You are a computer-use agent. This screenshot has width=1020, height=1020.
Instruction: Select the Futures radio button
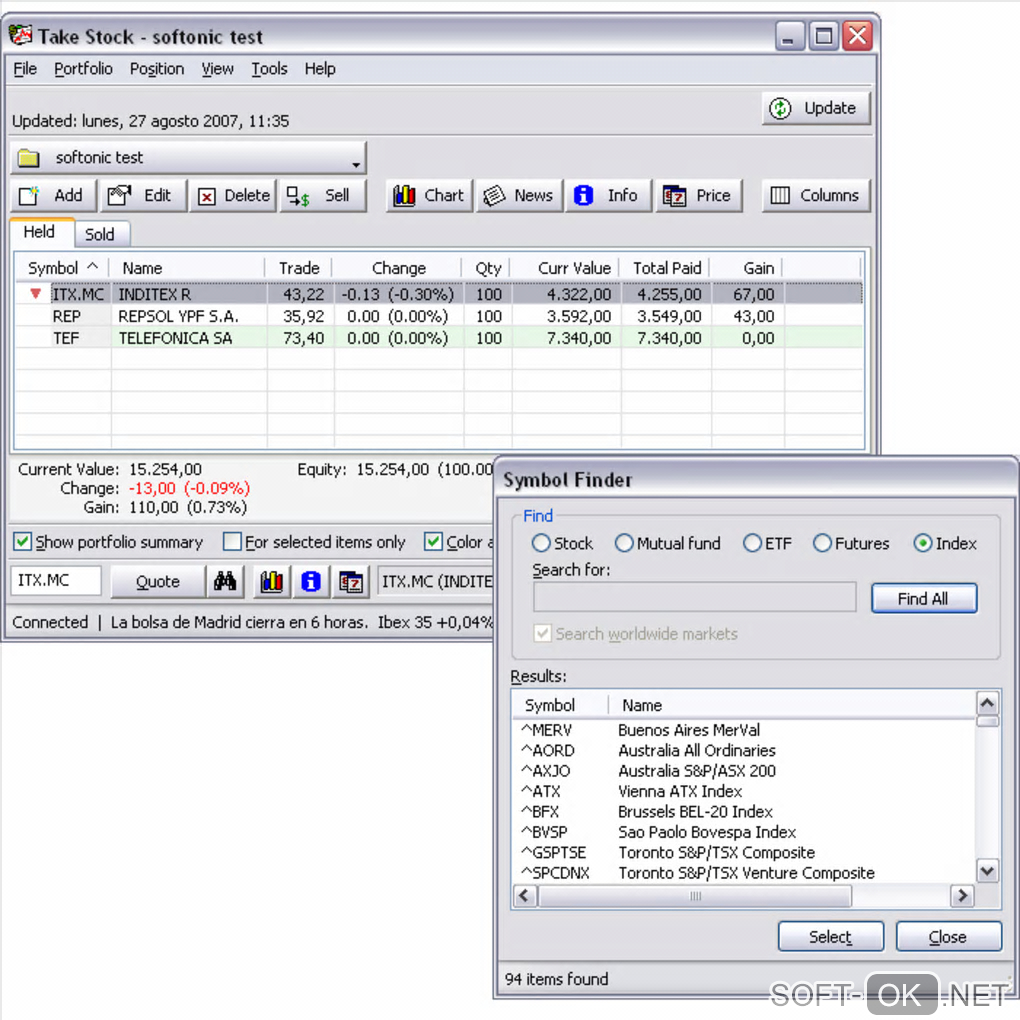[822, 543]
